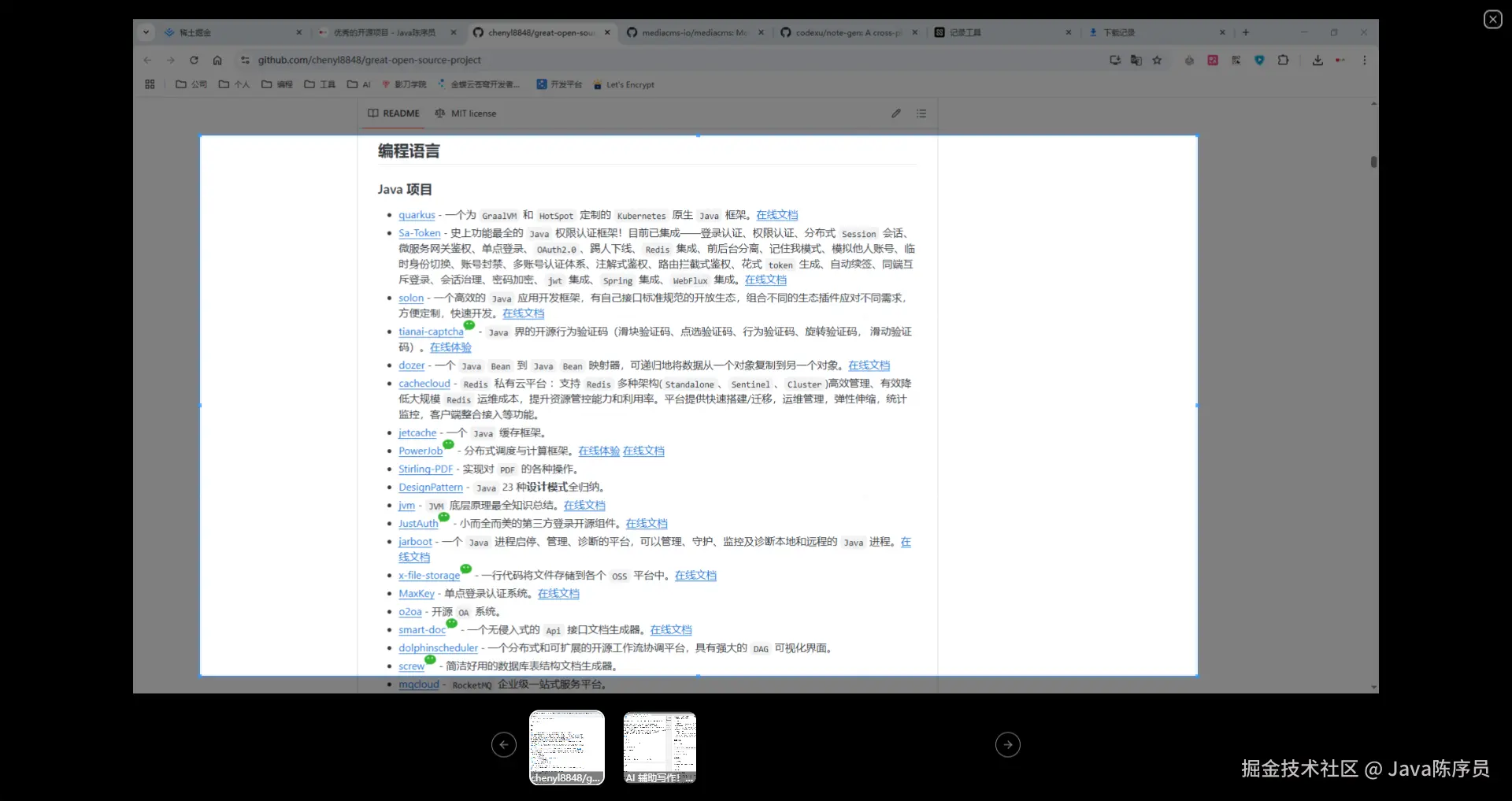Select the README tab
The width and height of the screenshot is (1512, 801).
(394, 113)
